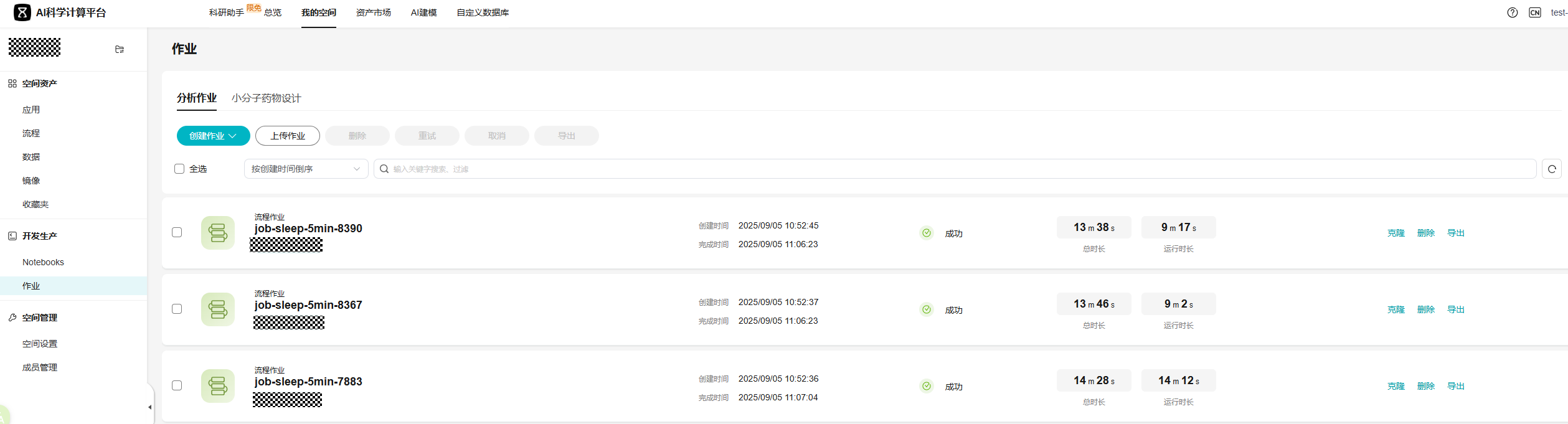This screenshot has height=424, width=1568.
Task: Click the refresh icon next to the search bar
Action: 1551,169
